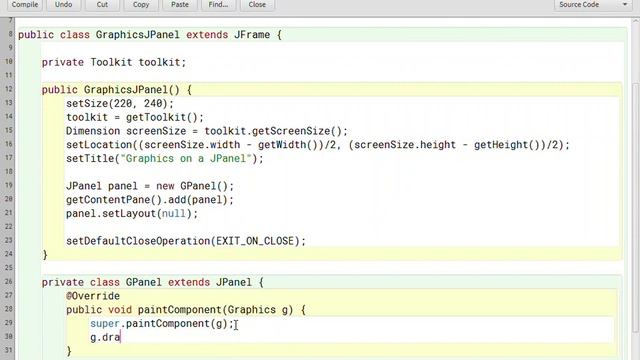Click the 'super.paintComponent(g);' statement

(162, 324)
